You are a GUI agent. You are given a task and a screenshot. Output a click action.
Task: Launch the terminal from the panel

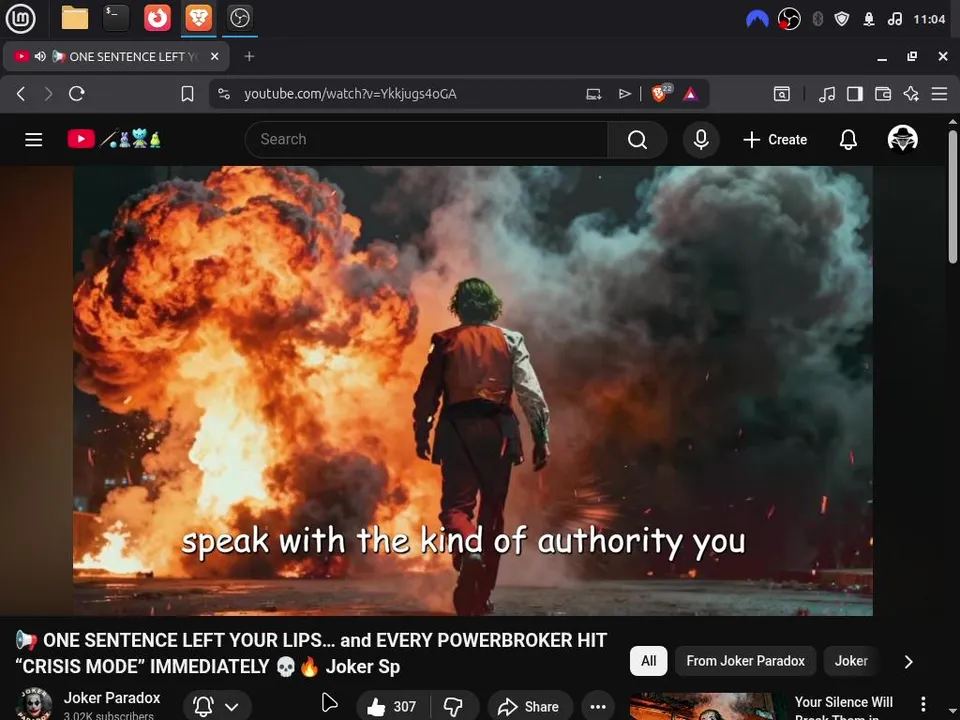116,18
